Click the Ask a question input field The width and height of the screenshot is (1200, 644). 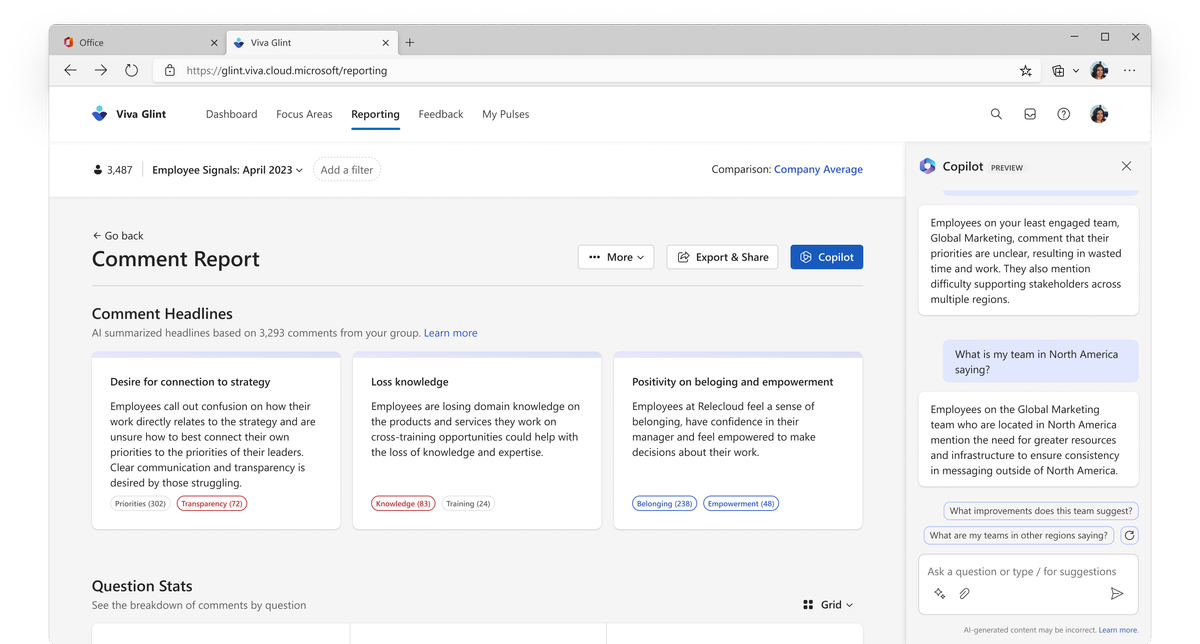tap(1020, 571)
